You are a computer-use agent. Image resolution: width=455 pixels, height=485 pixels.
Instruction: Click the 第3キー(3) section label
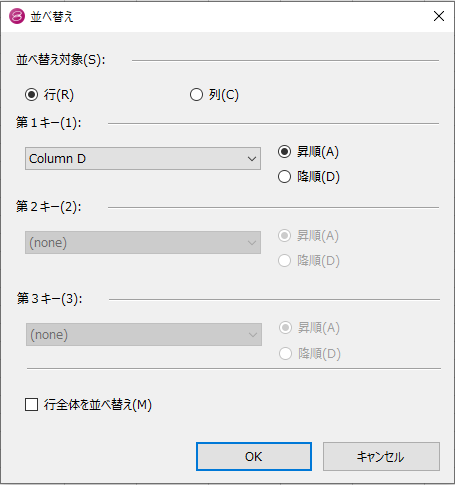point(49,298)
